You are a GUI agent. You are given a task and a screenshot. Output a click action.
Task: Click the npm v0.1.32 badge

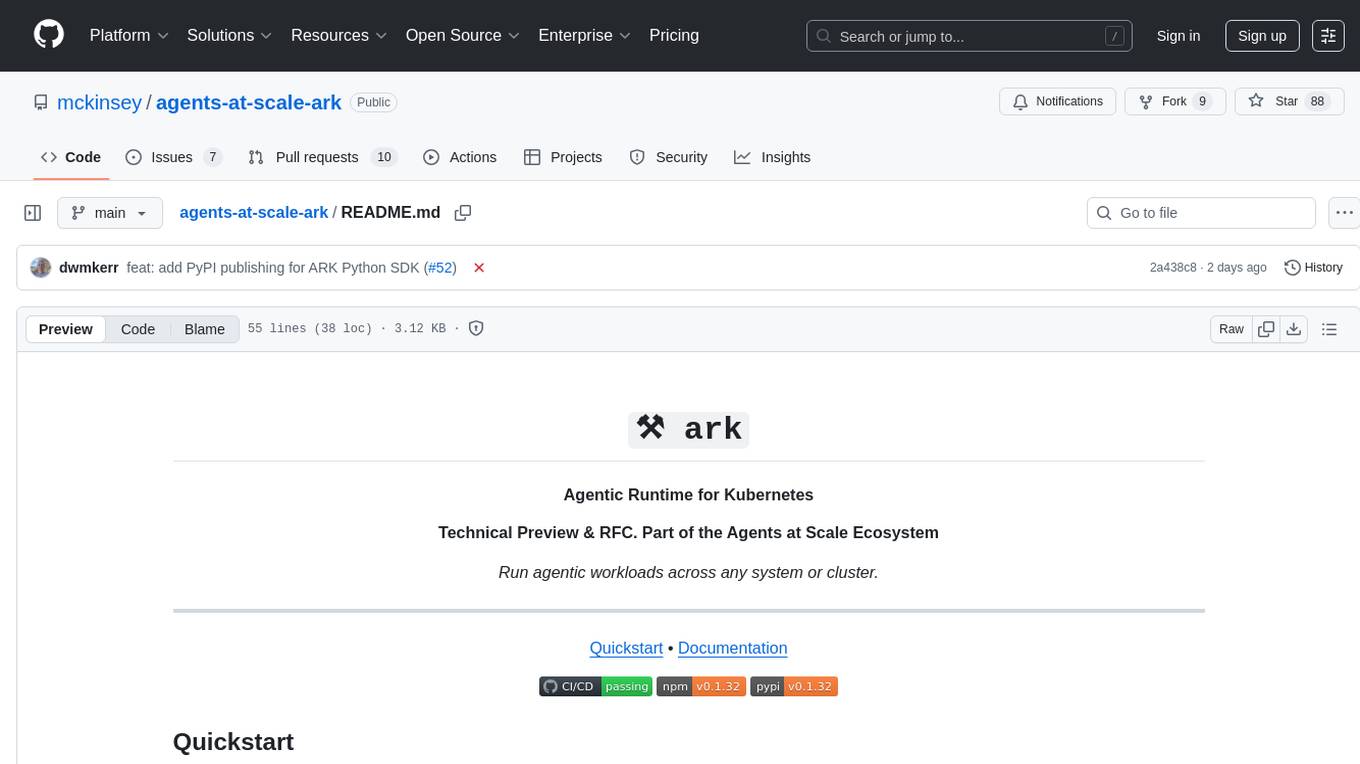point(701,686)
